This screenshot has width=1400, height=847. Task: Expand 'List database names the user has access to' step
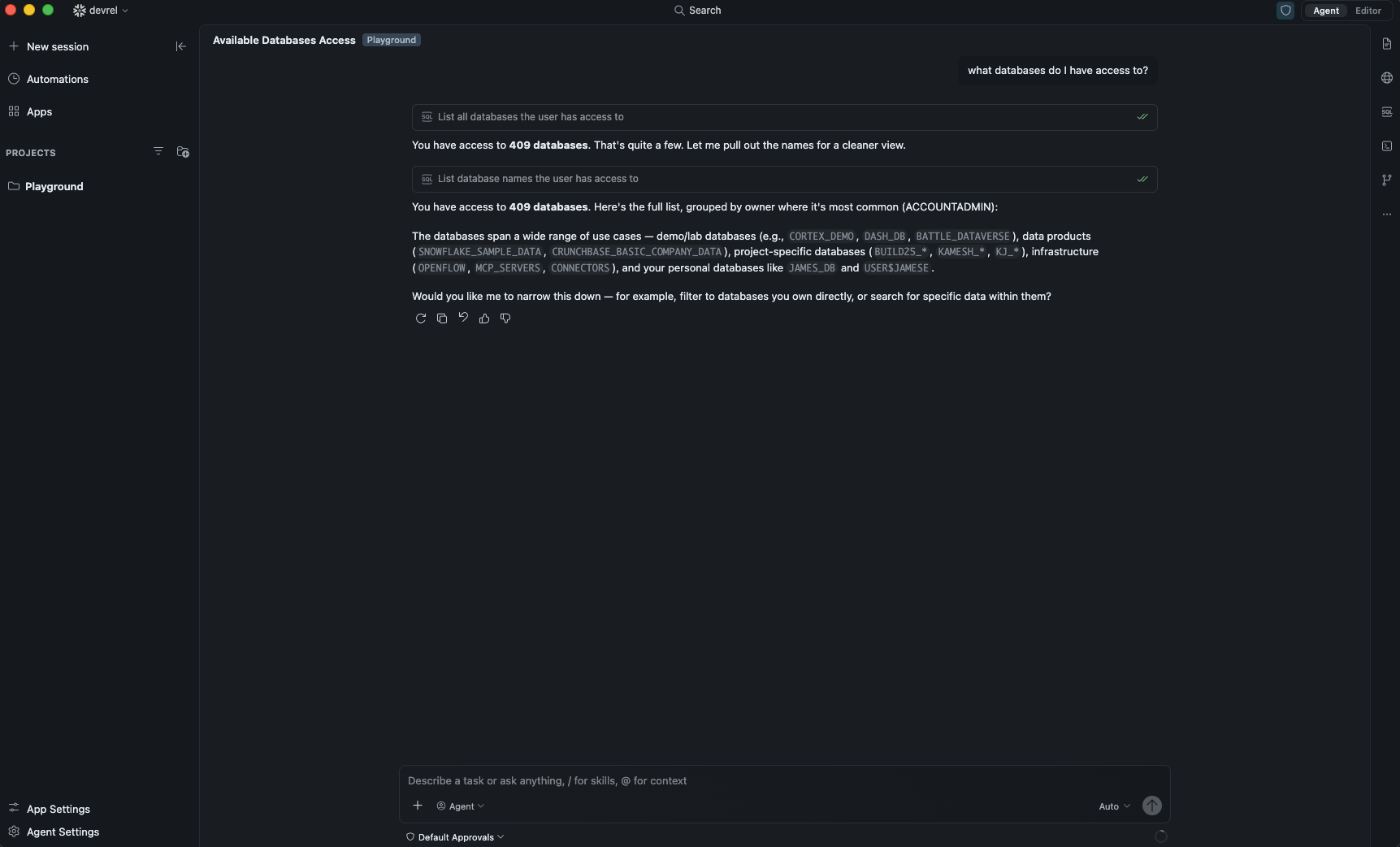point(784,179)
